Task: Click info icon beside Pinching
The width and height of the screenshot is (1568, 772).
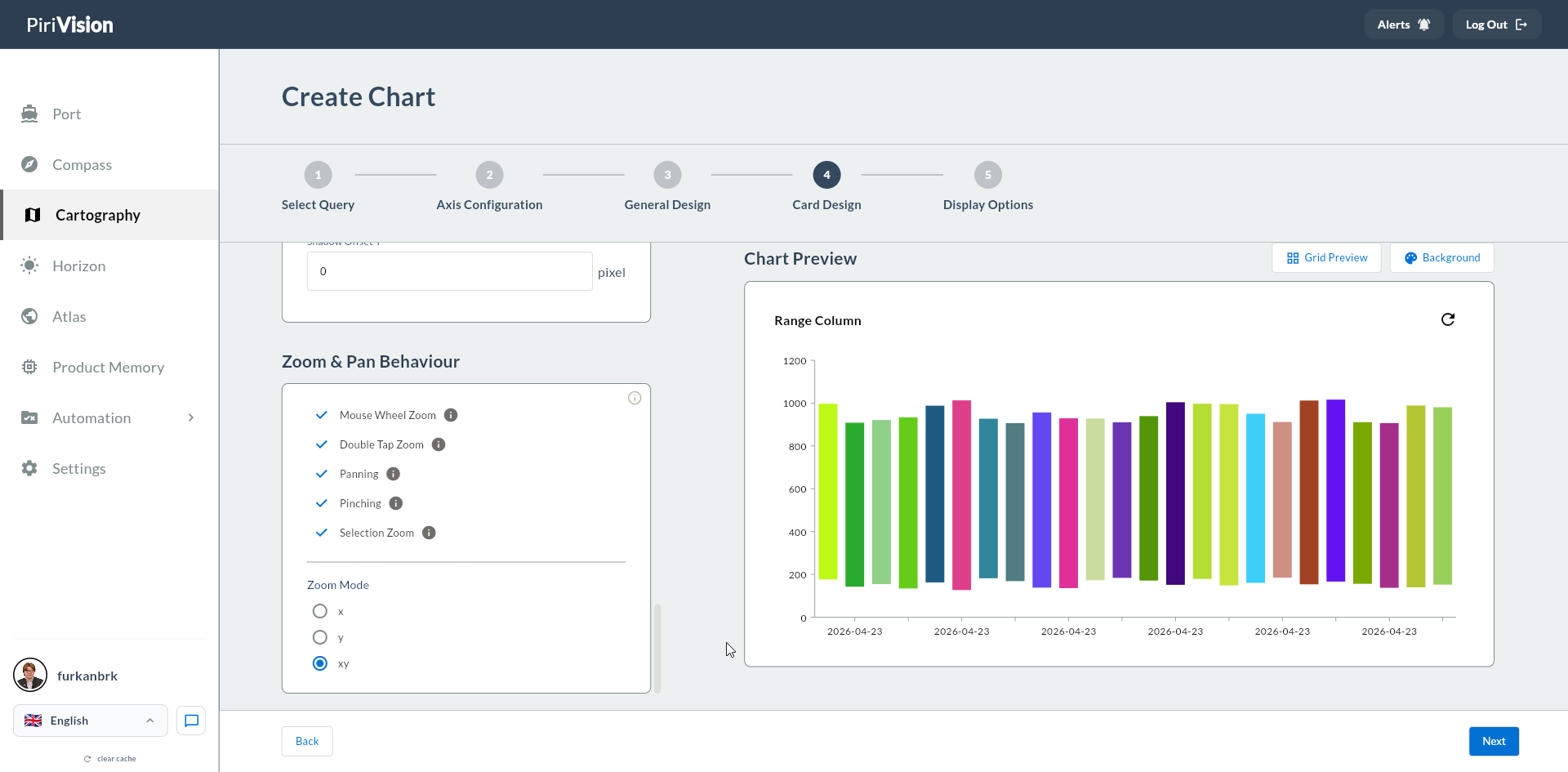Action: click(396, 503)
